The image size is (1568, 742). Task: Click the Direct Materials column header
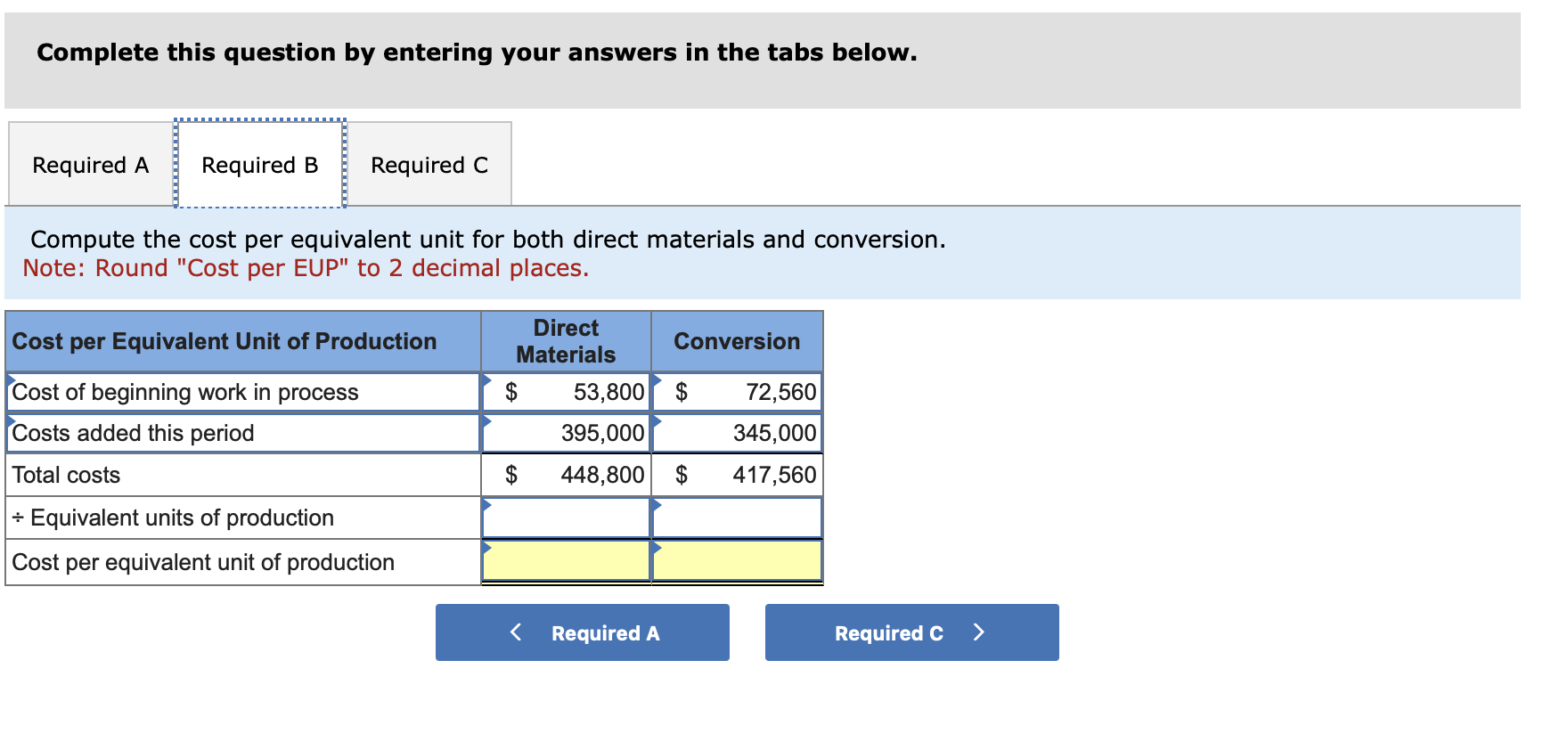point(566,341)
